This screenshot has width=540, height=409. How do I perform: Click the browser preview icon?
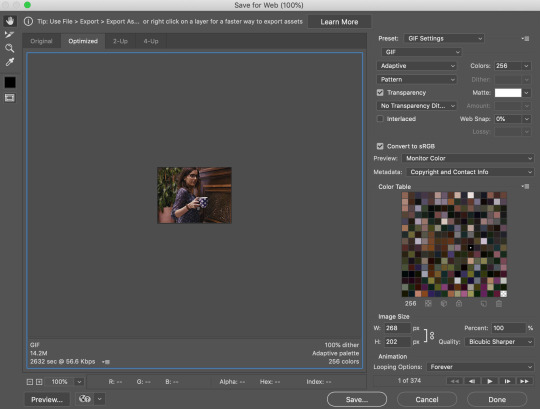(x=85, y=399)
